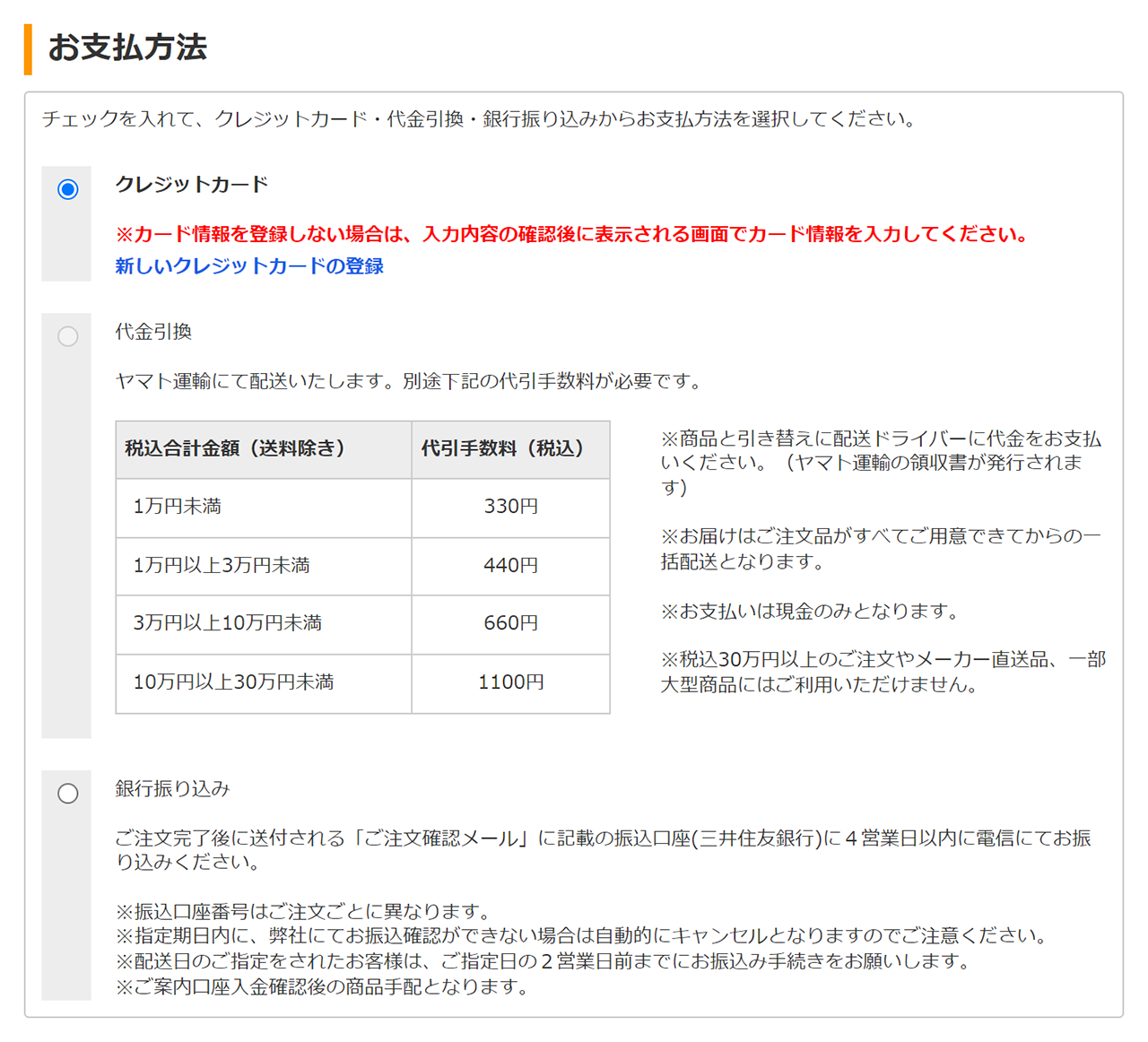Click the 440円 fee cell

(x=511, y=566)
